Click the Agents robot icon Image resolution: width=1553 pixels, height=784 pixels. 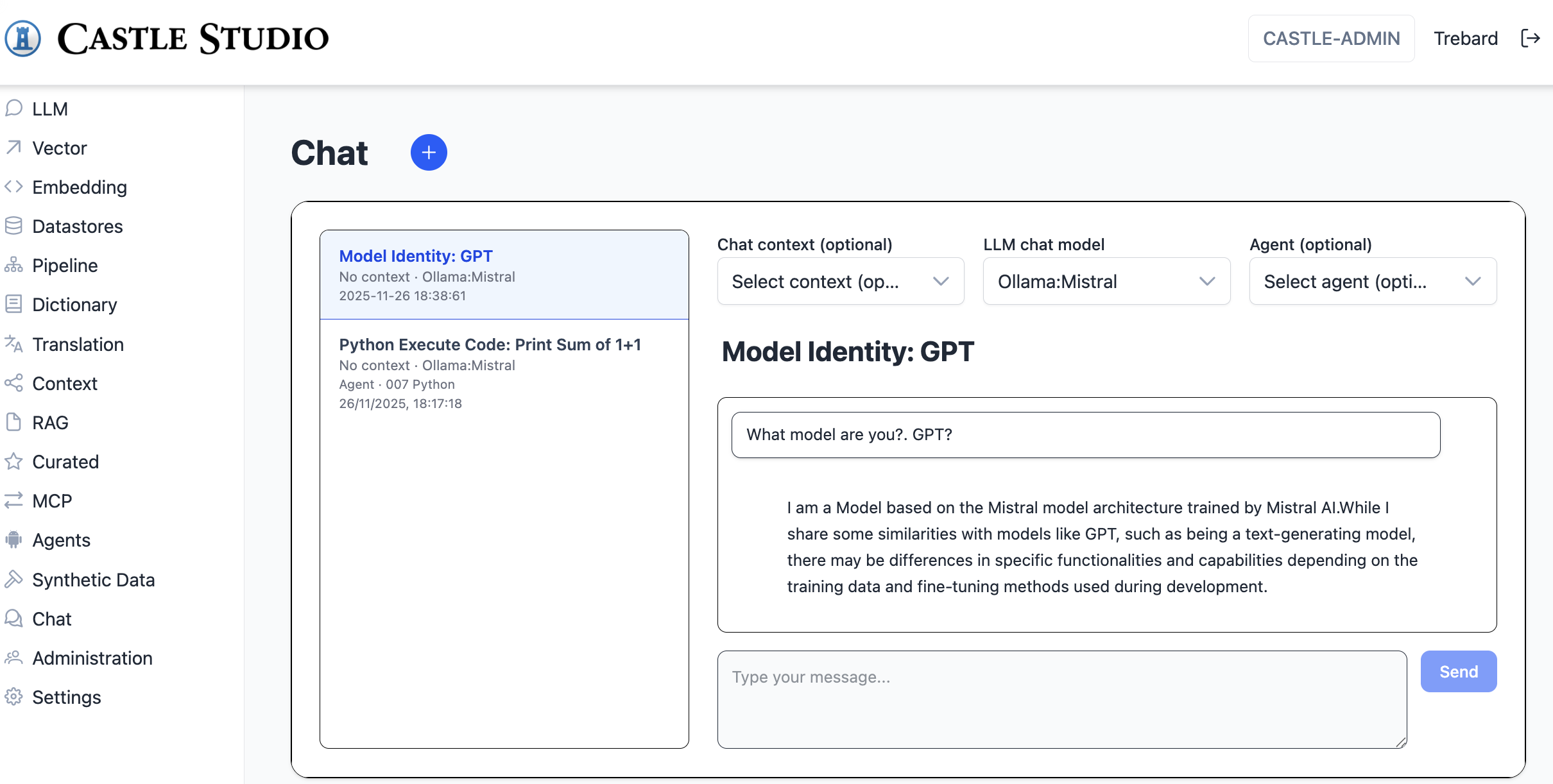click(13, 540)
